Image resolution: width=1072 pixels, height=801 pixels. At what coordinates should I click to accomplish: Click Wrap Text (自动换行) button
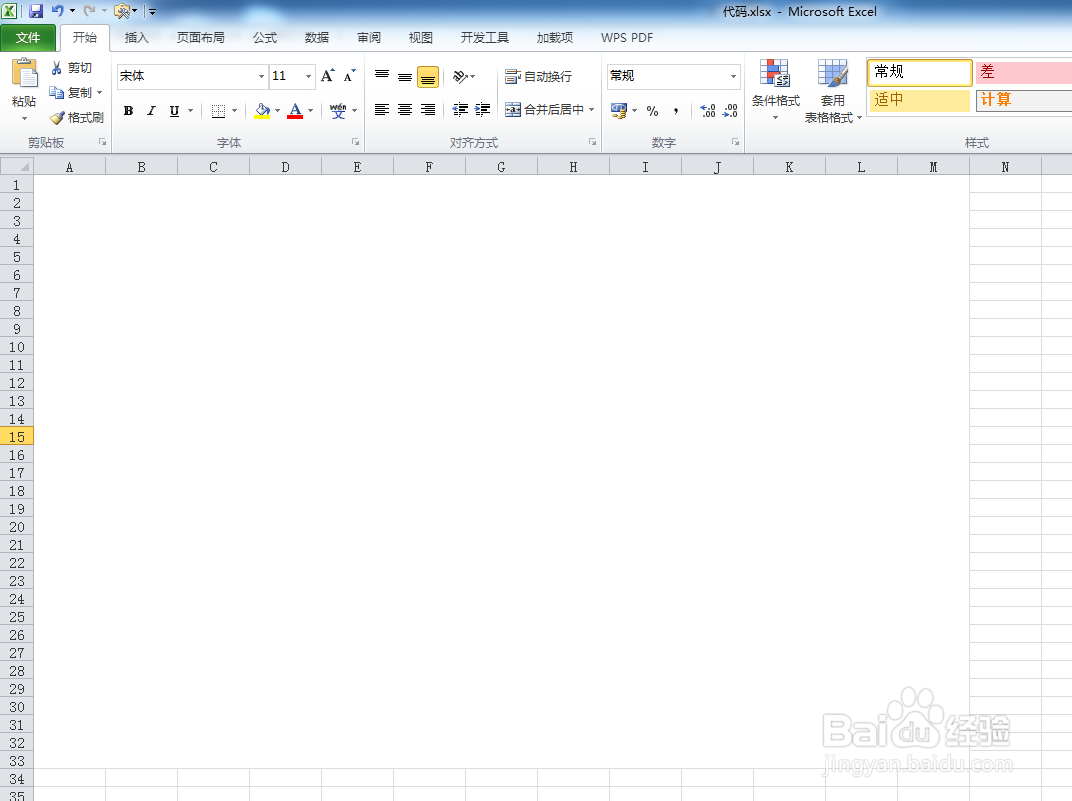(x=538, y=76)
